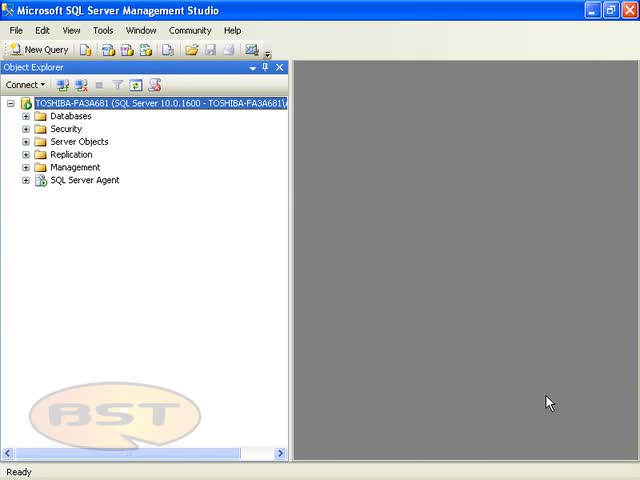The image size is (640, 480).
Task: Toggle Object Explorer auto-hide pin
Action: coord(265,67)
